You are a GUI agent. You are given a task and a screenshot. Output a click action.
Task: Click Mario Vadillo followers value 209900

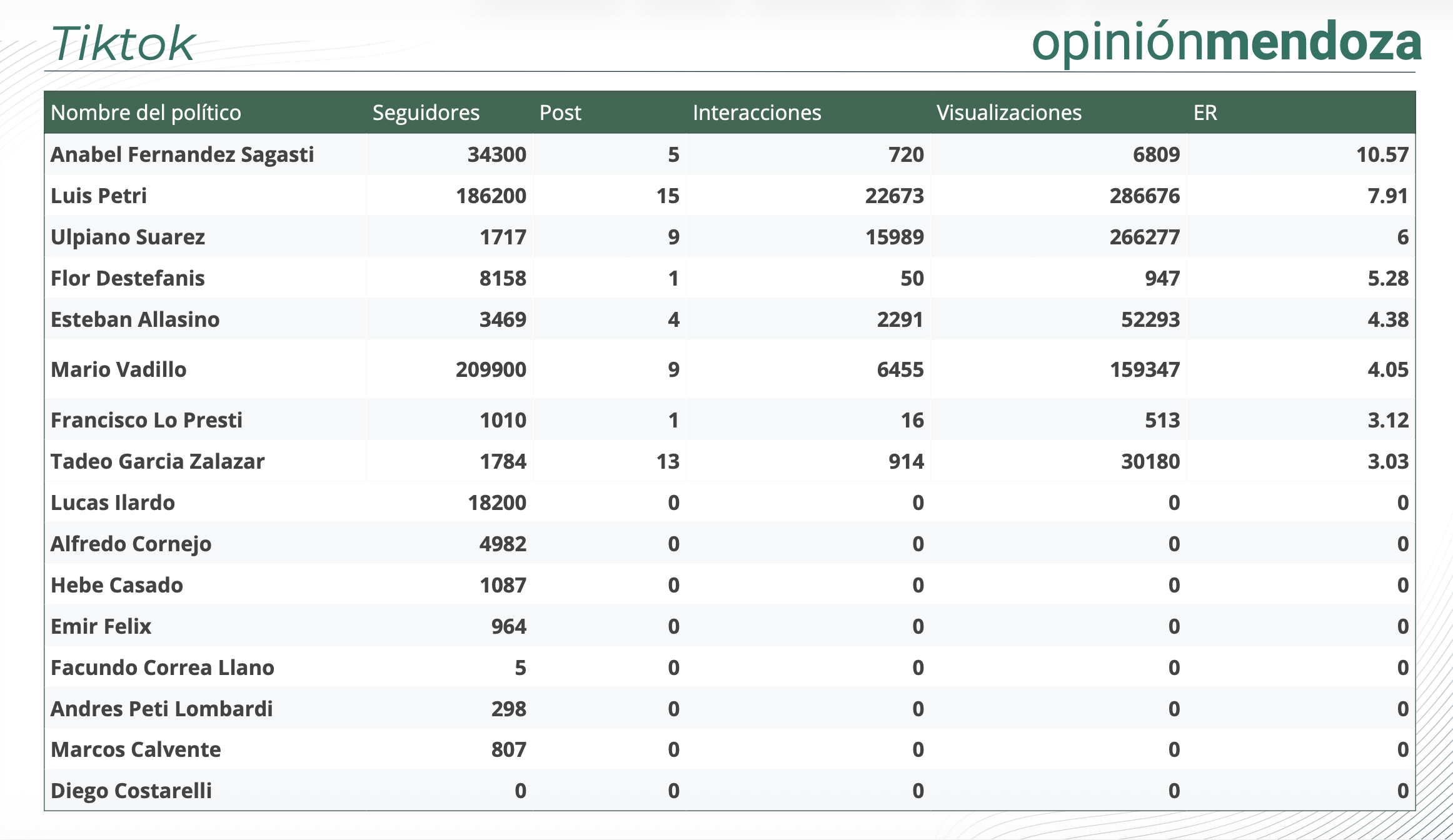(490, 369)
